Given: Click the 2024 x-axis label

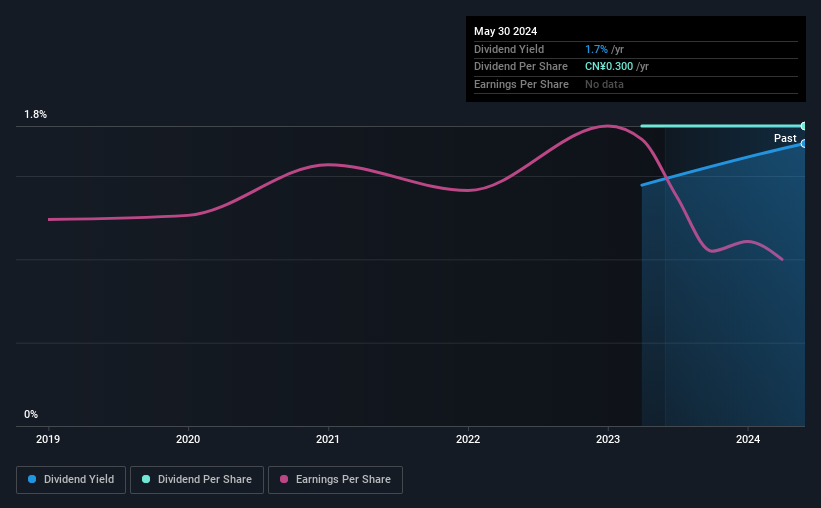Looking at the screenshot, I should click(x=748, y=439).
